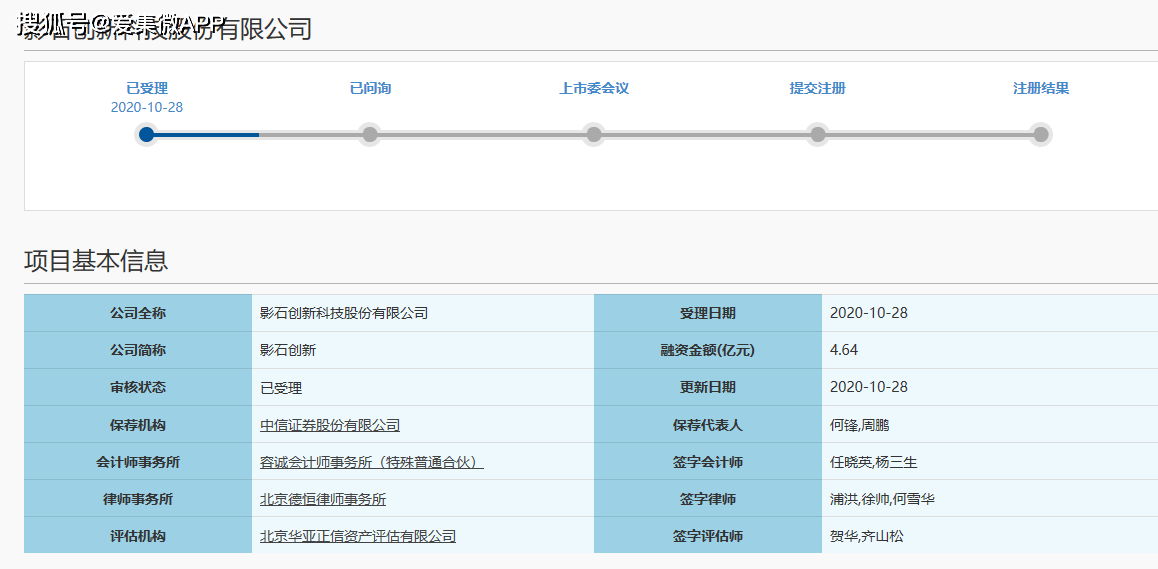Click the 更新日期 label cell
The height and width of the screenshot is (569, 1158).
click(x=708, y=387)
